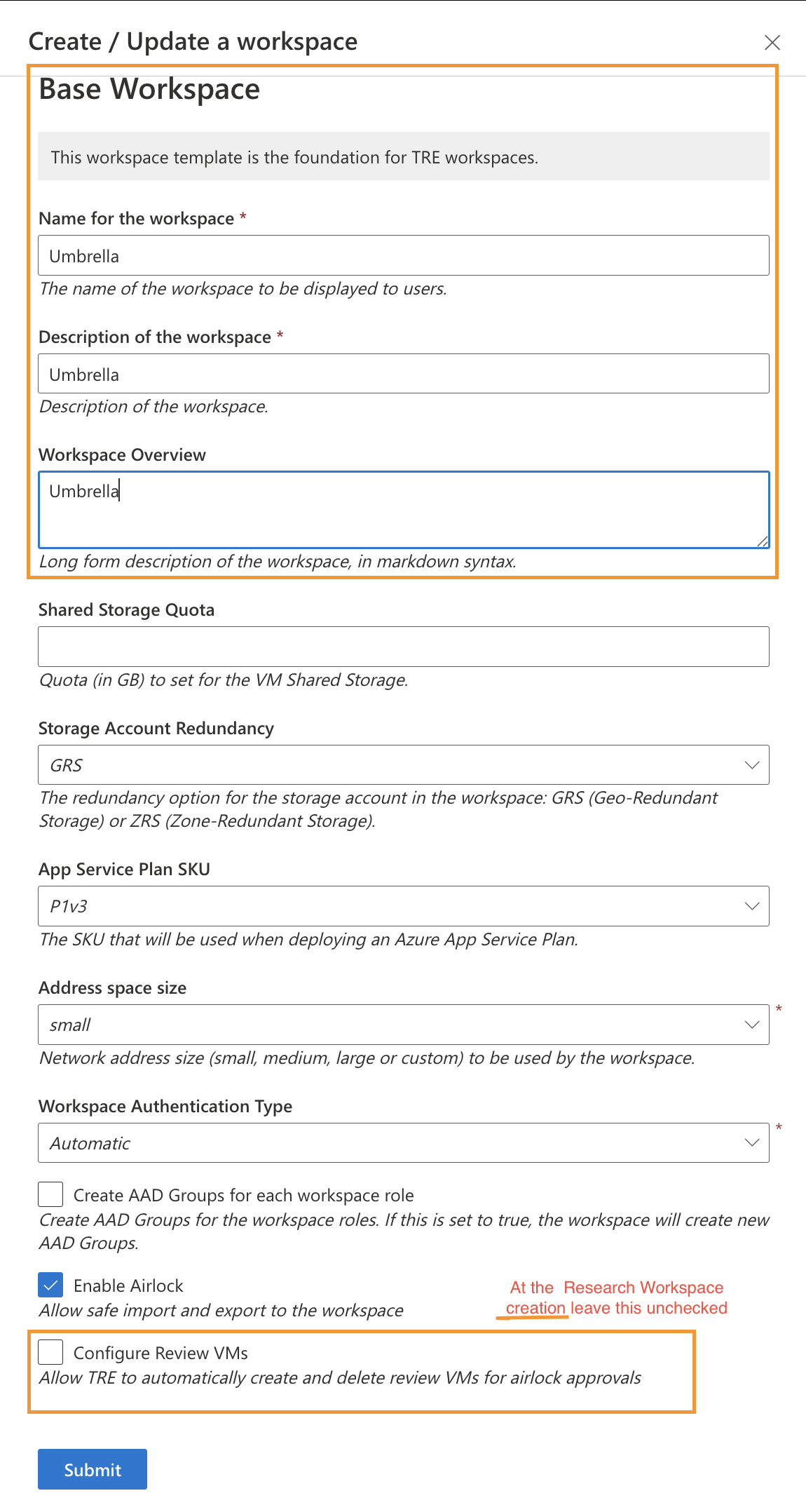Uncheck the Enable Airlock checkbox
Viewport: 806px width, 1512px height.
pos(50,1285)
